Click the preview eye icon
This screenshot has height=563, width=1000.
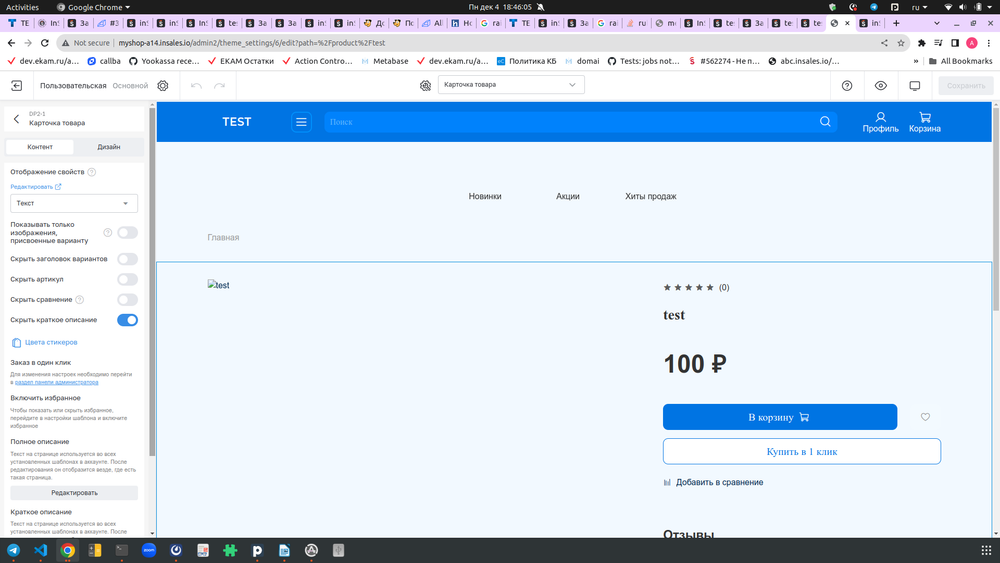coord(880,86)
